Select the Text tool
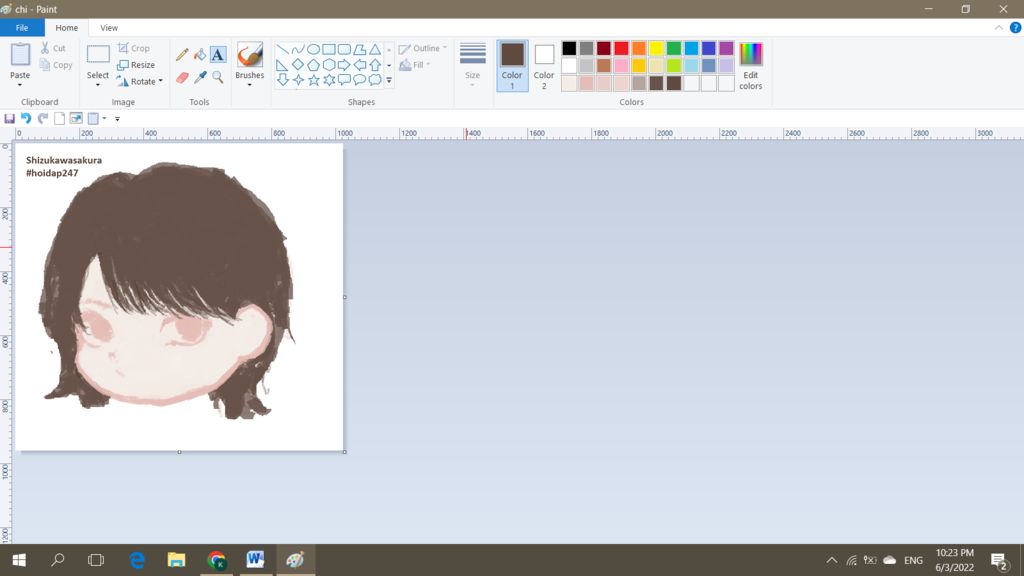 (217, 54)
